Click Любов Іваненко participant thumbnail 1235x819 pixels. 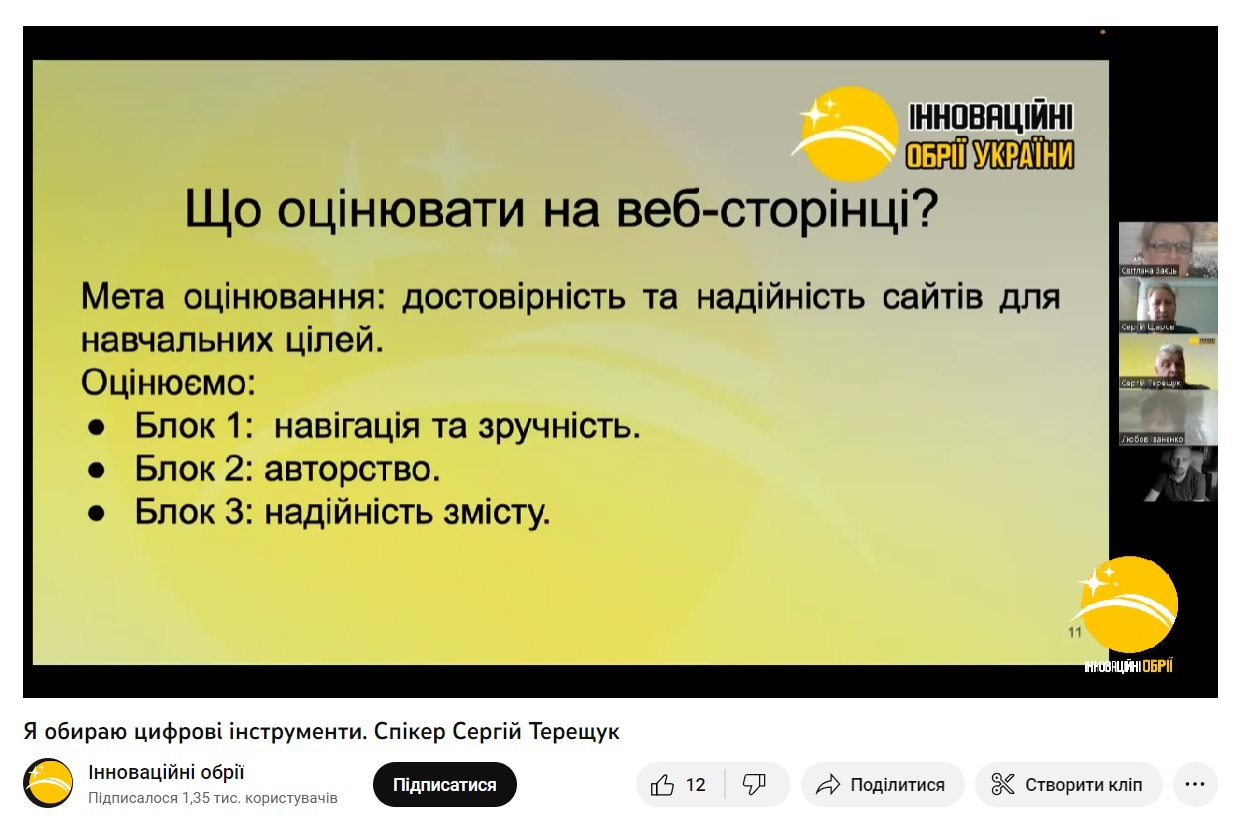pos(1167,418)
